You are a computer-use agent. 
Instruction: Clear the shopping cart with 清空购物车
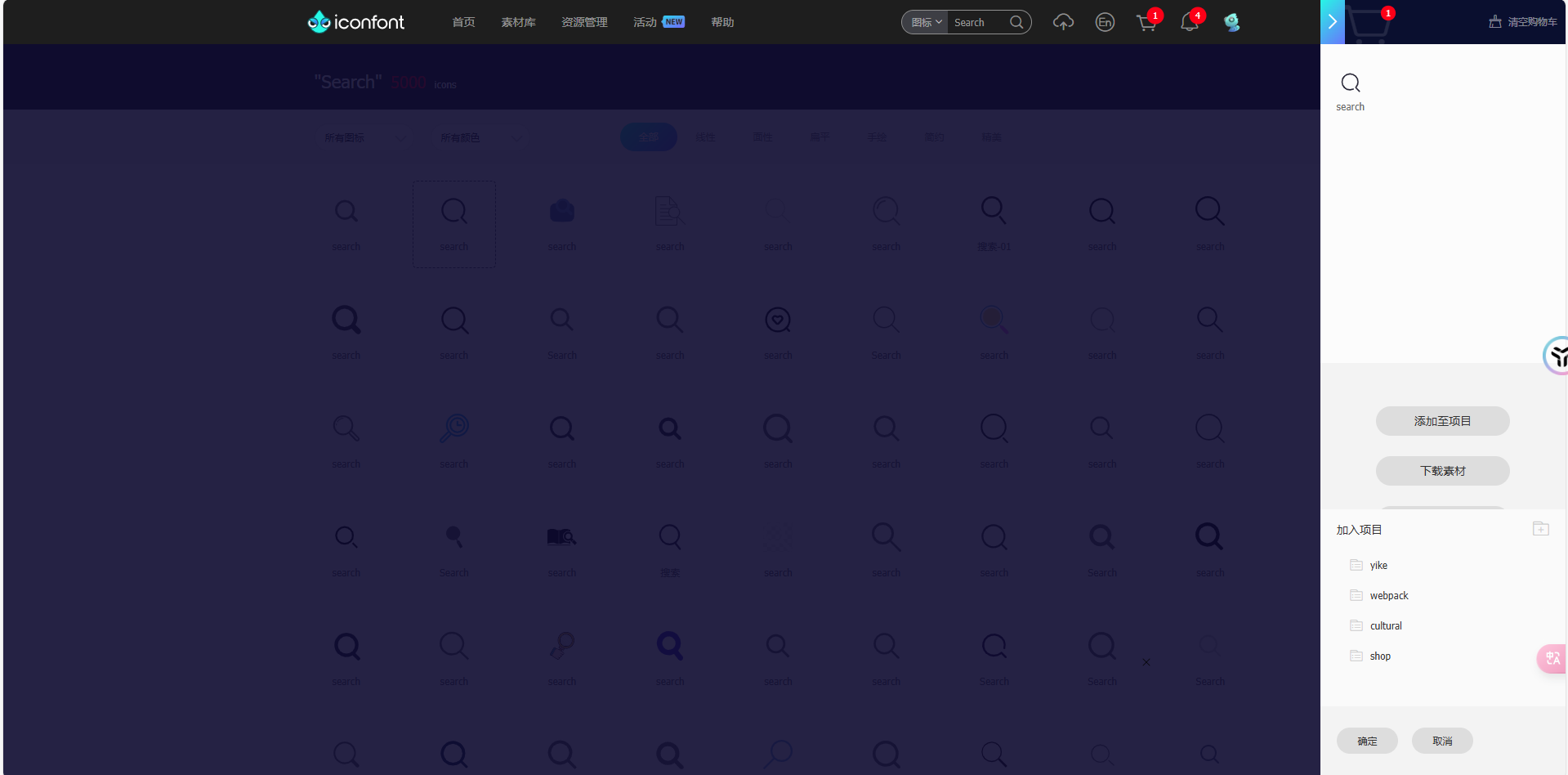1523,22
